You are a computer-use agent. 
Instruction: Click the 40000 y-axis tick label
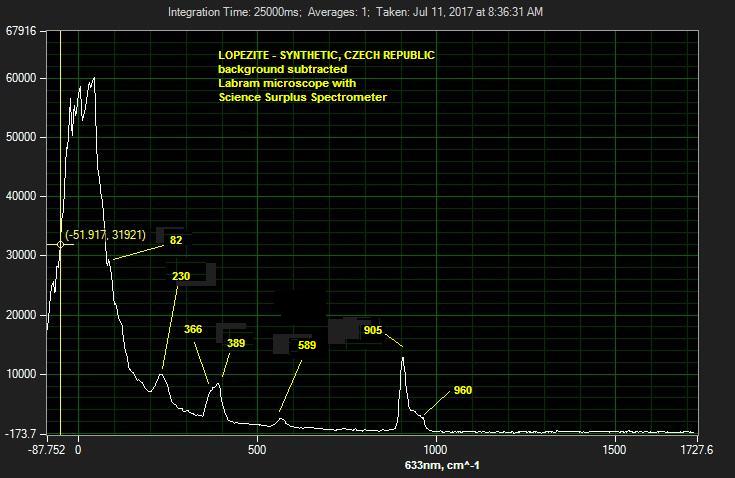coord(21,196)
